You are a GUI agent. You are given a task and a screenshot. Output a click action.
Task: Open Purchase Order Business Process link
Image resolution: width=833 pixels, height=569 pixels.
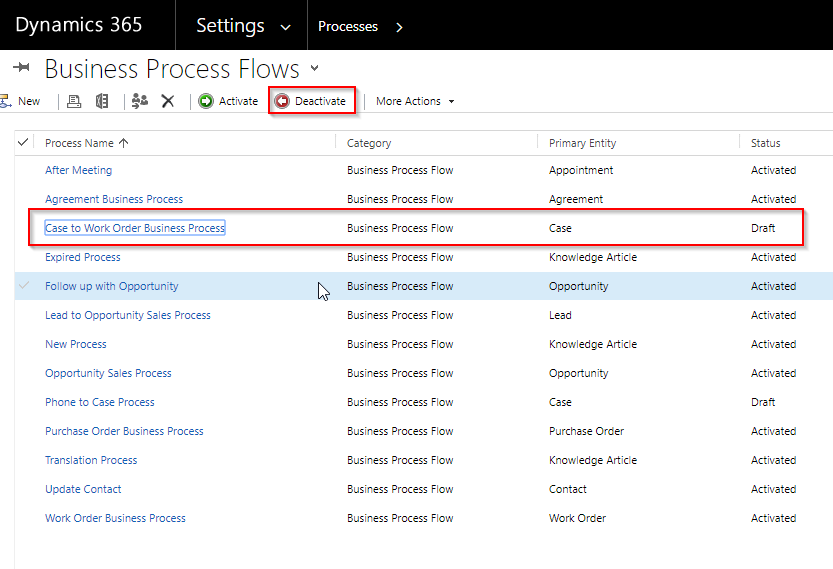pyautogui.click(x=124, y=431)
